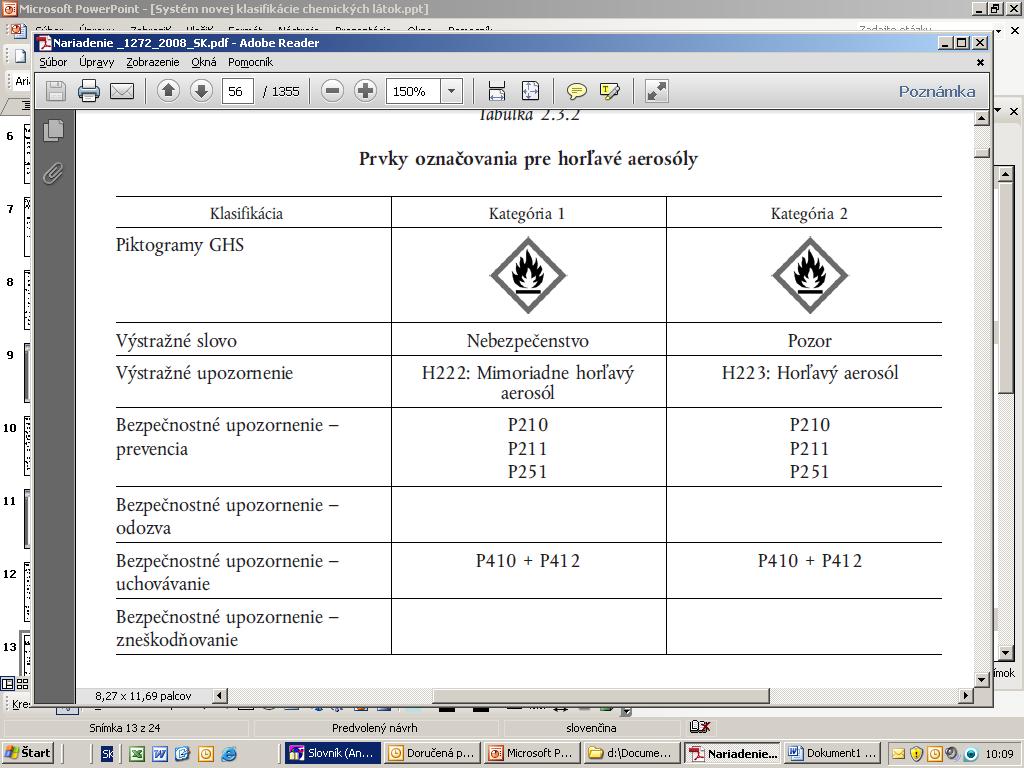
Task: Open the Pomocník menu
Action: click(250, 62)
